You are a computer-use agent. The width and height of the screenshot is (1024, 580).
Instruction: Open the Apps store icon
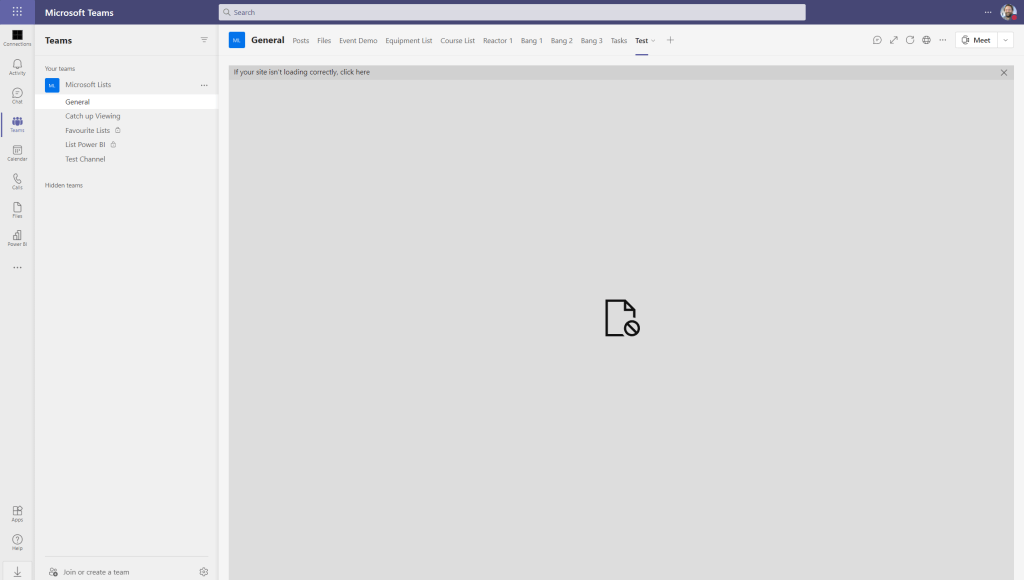17,513
